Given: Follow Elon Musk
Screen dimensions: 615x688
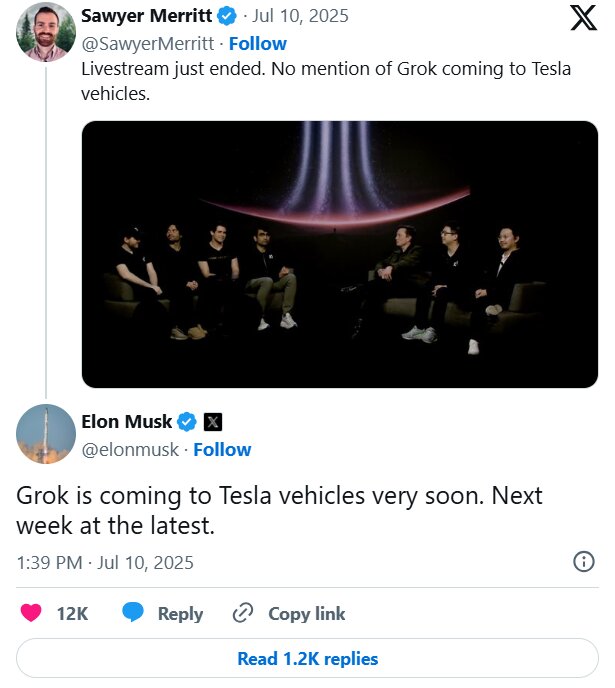Looking at the screenshot, I should click(222, 449).
